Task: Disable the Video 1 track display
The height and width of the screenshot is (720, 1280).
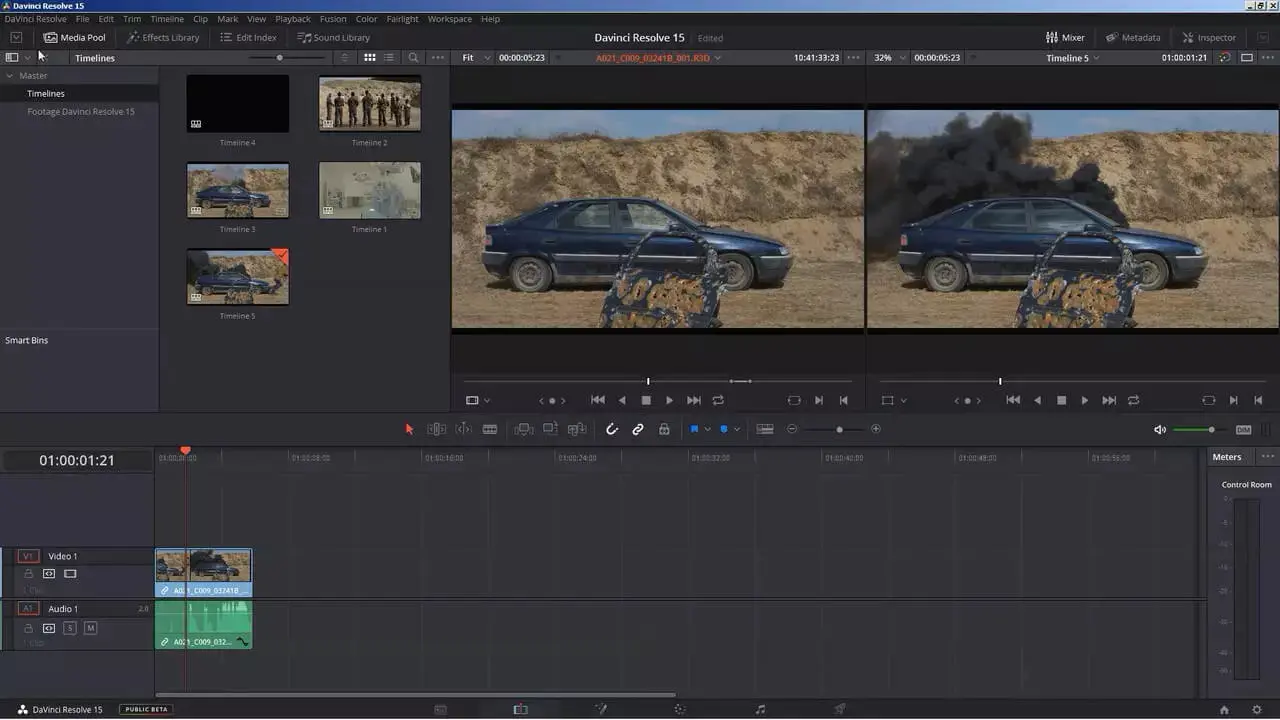Action: point(70,574)
